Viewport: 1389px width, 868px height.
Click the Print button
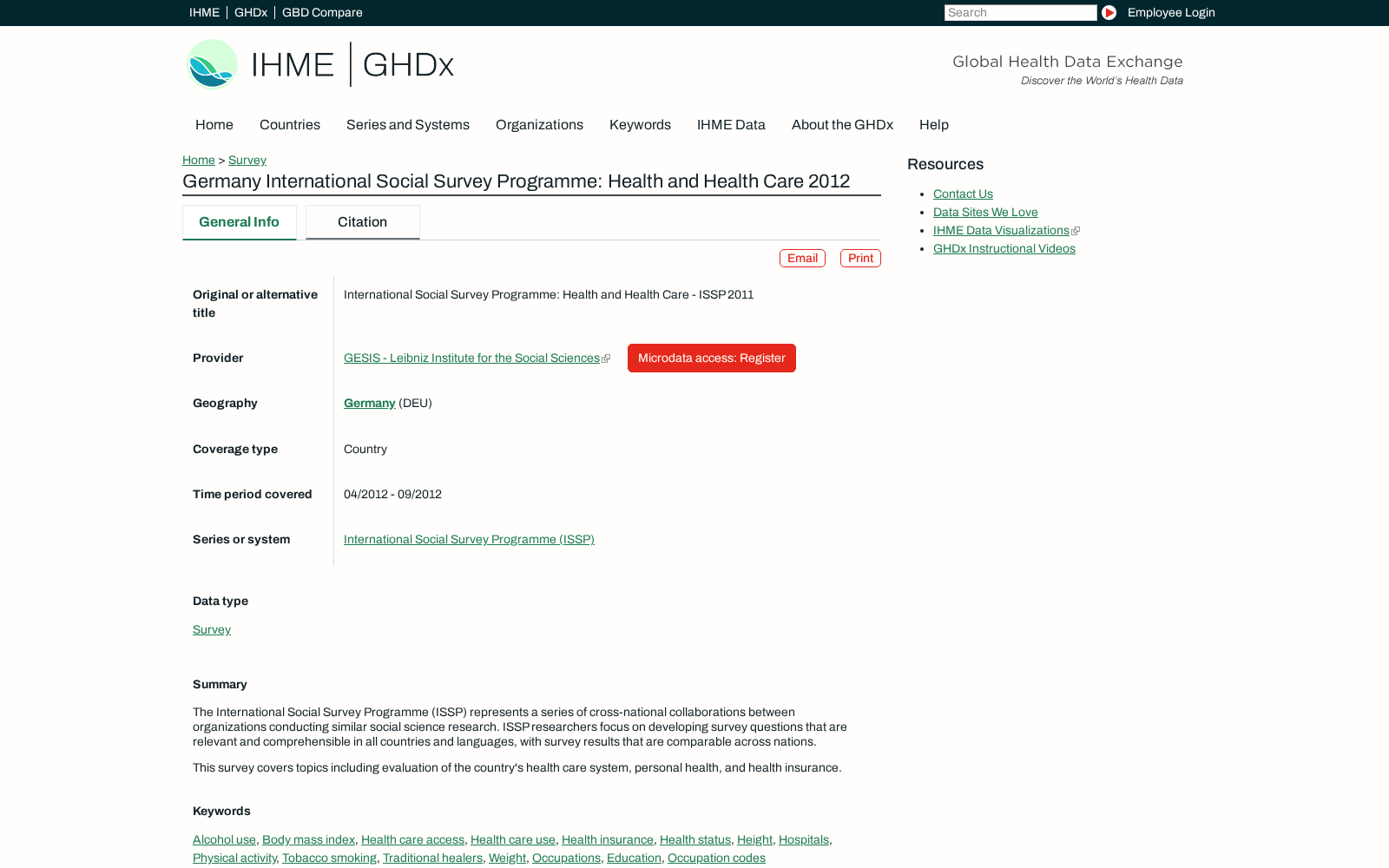[x=860, y=258]
